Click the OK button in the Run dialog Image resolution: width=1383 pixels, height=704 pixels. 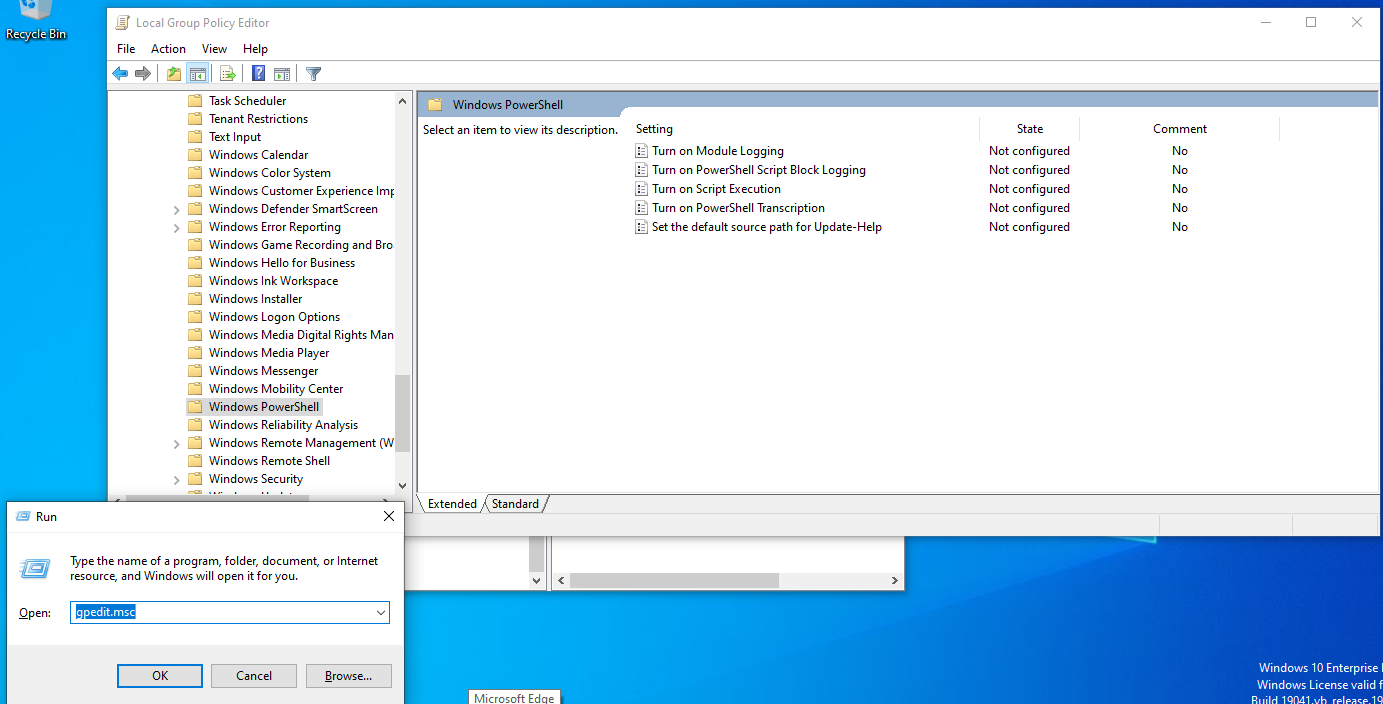(x=159, y=675)
